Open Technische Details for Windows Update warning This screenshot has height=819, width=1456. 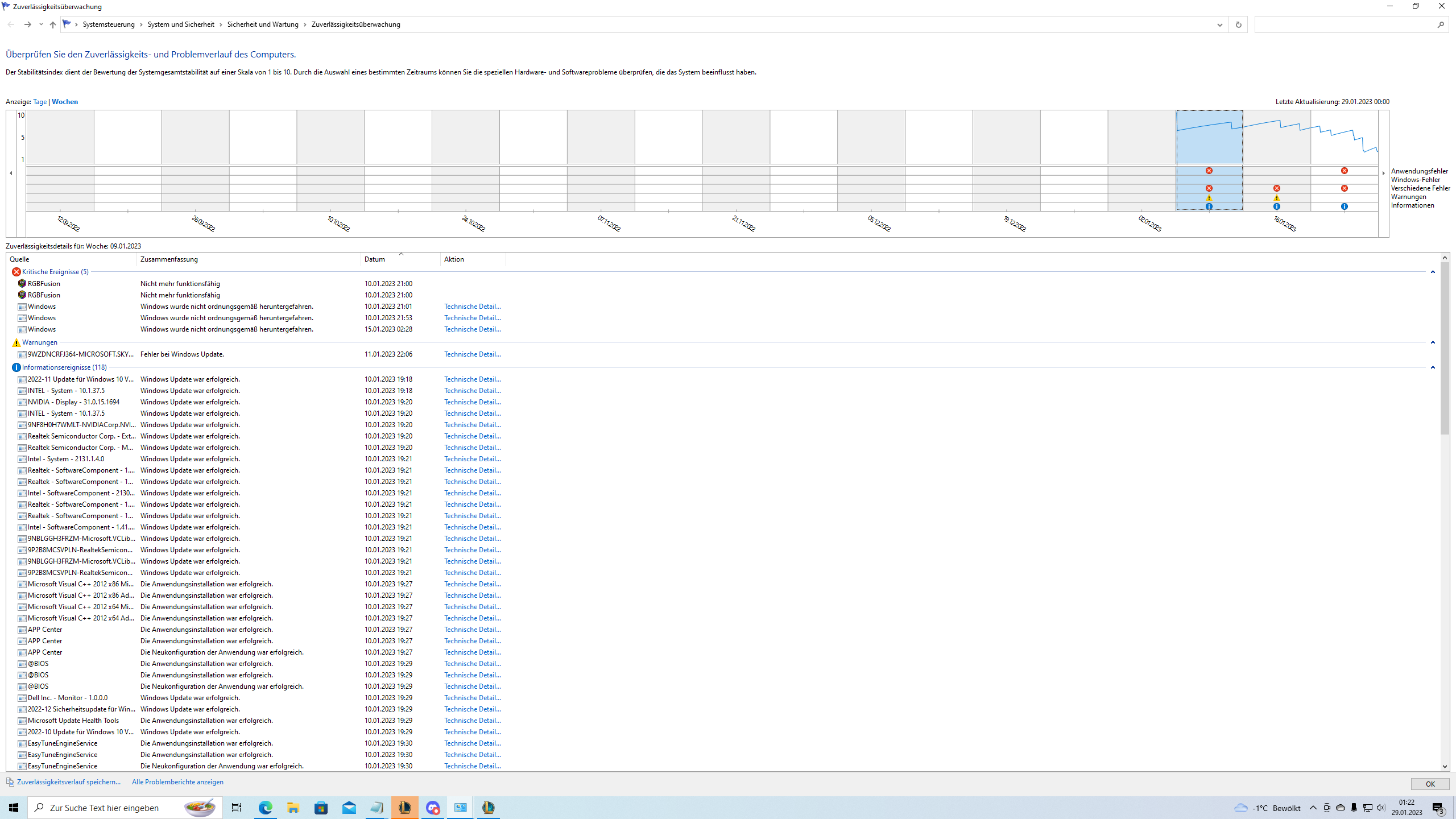472,354
